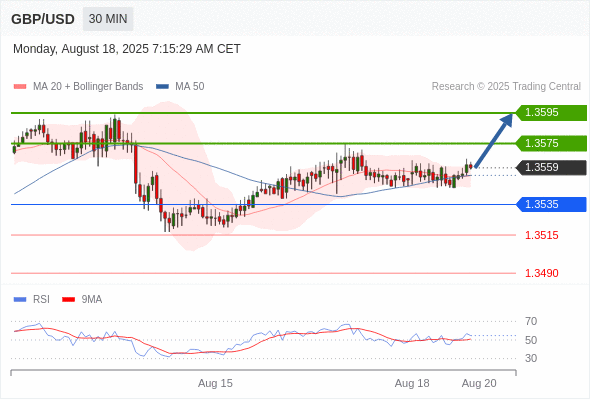590x400 pixels.
Task: Click the RSI 70 level label
Action: 531,321
